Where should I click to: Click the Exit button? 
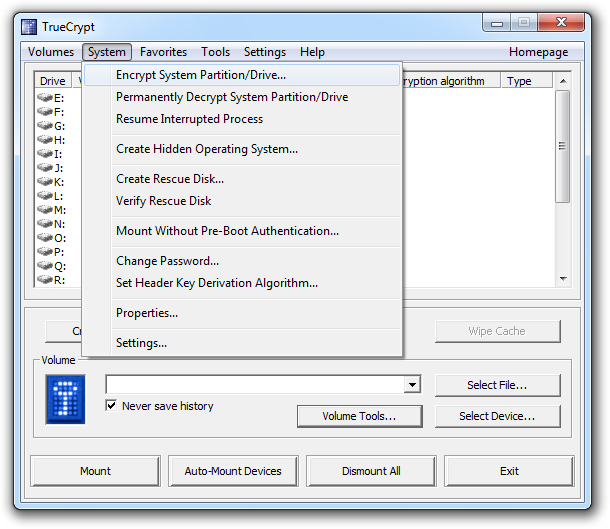pos(509,471)
